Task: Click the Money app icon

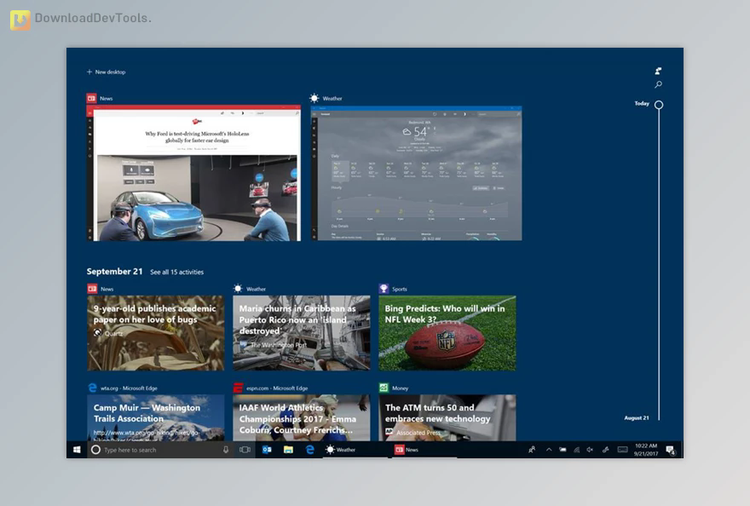Action: [384, 388]
